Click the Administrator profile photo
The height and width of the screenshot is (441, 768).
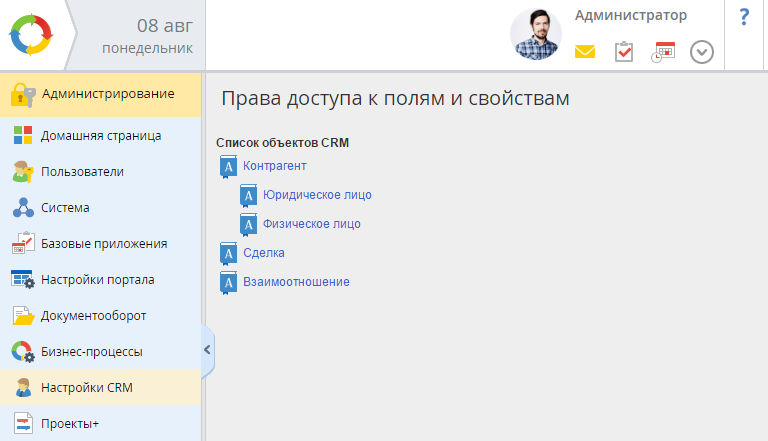coord(536,35)
